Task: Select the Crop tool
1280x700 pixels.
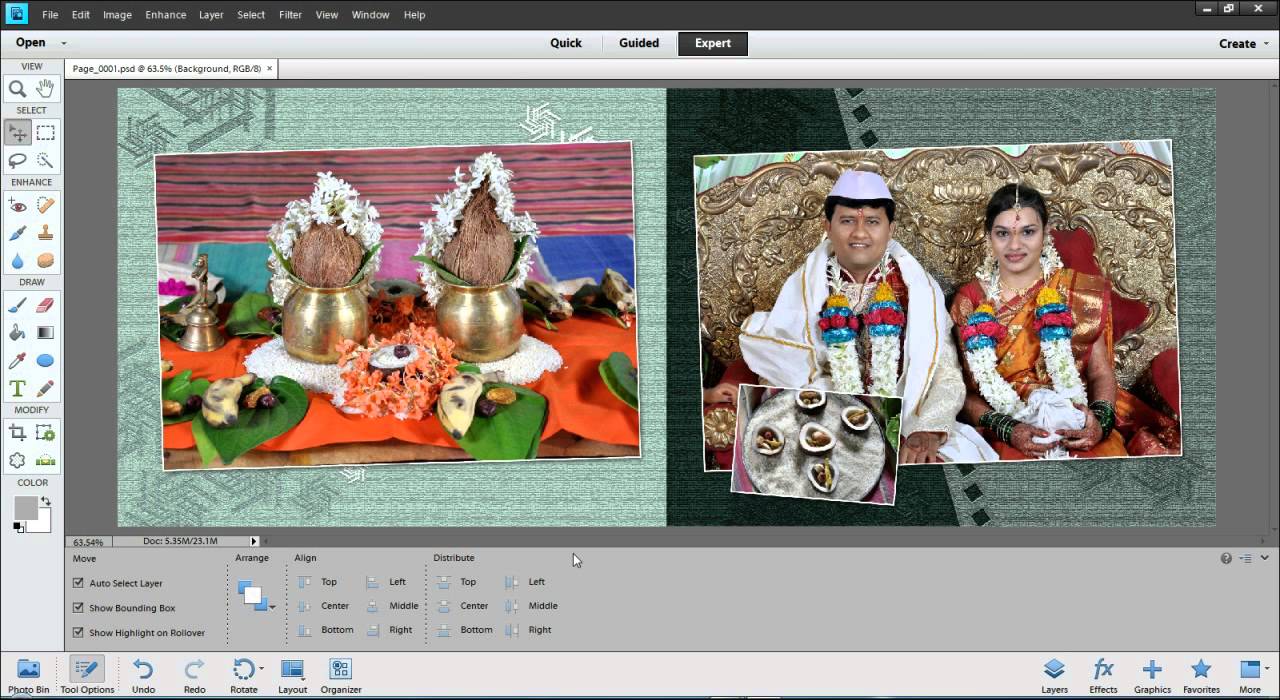Action: pyautogui.click(x=18, y=433)
